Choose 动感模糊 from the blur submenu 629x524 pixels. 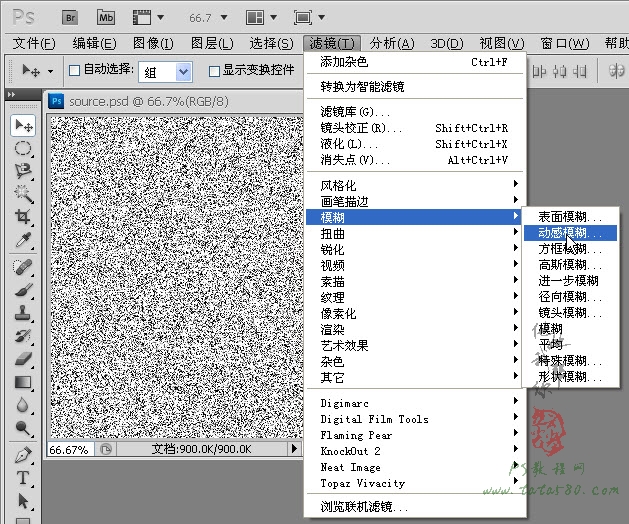click(570, 233)
